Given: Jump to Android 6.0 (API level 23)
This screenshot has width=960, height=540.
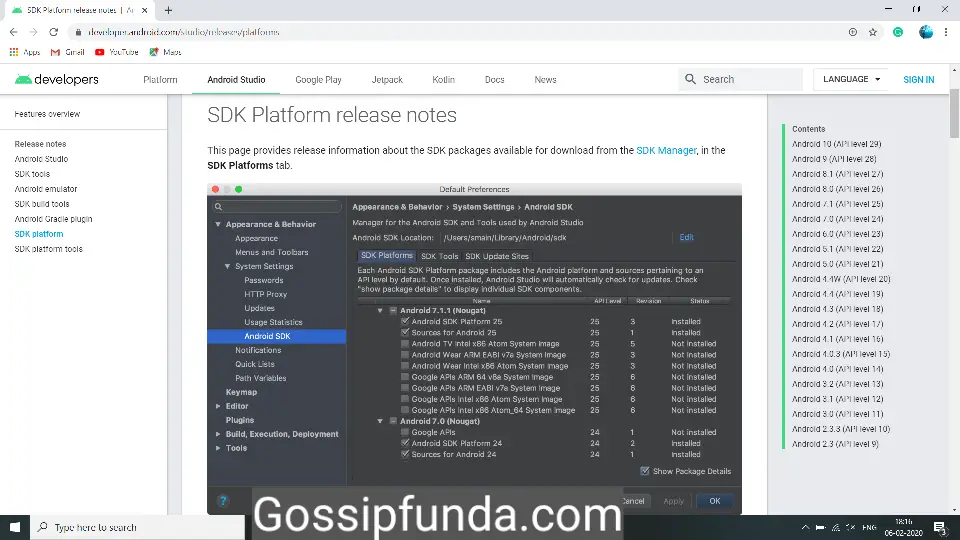Looking at the screenshot, I should point(838,234).
